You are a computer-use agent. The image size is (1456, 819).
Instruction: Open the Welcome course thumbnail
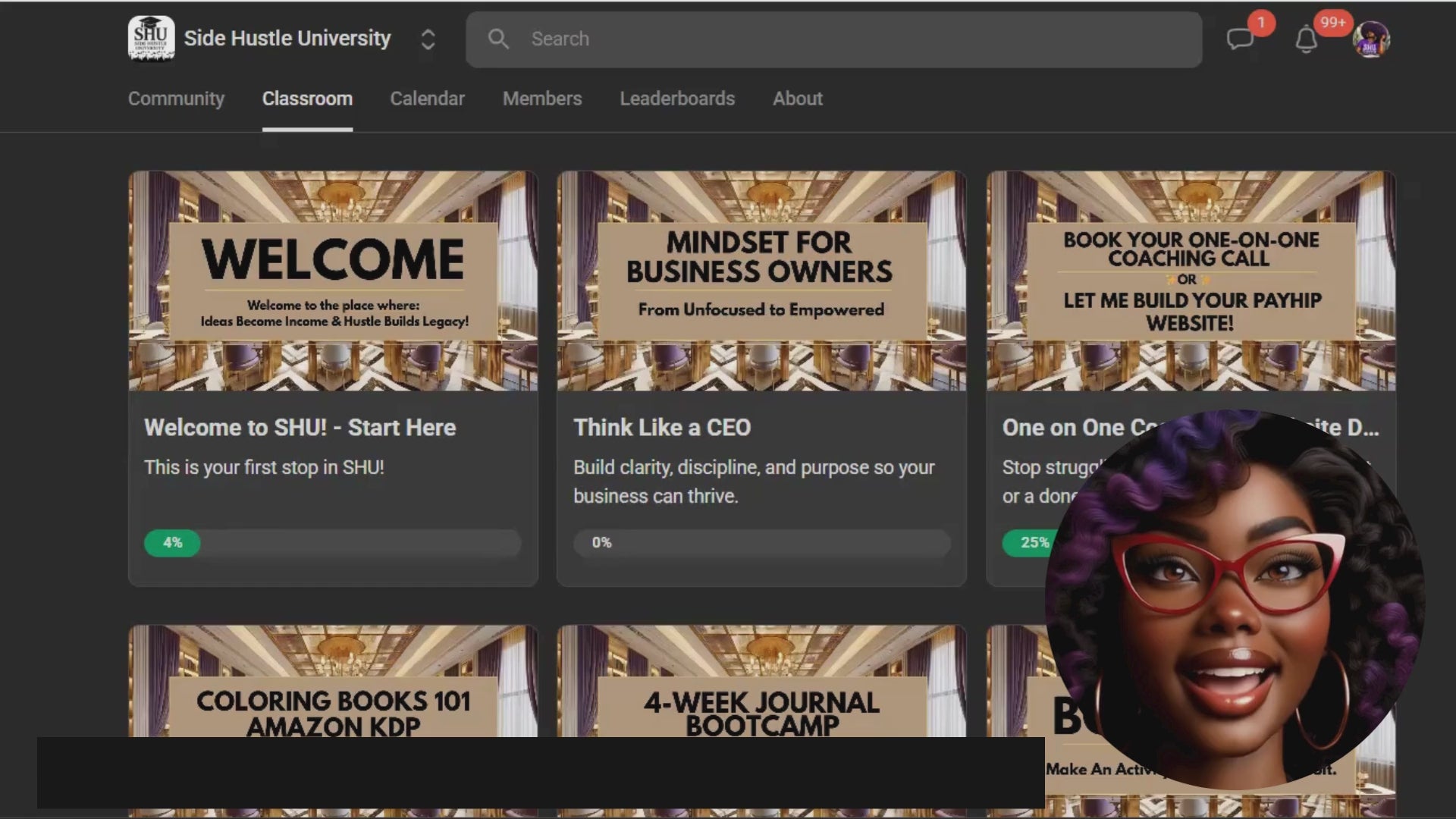[x=333, y=281]
